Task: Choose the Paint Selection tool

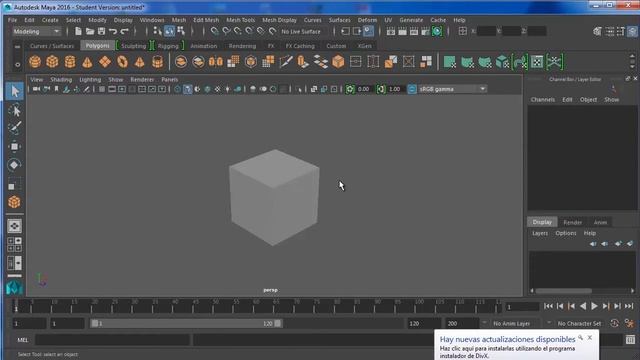Action: pos(15,128)
